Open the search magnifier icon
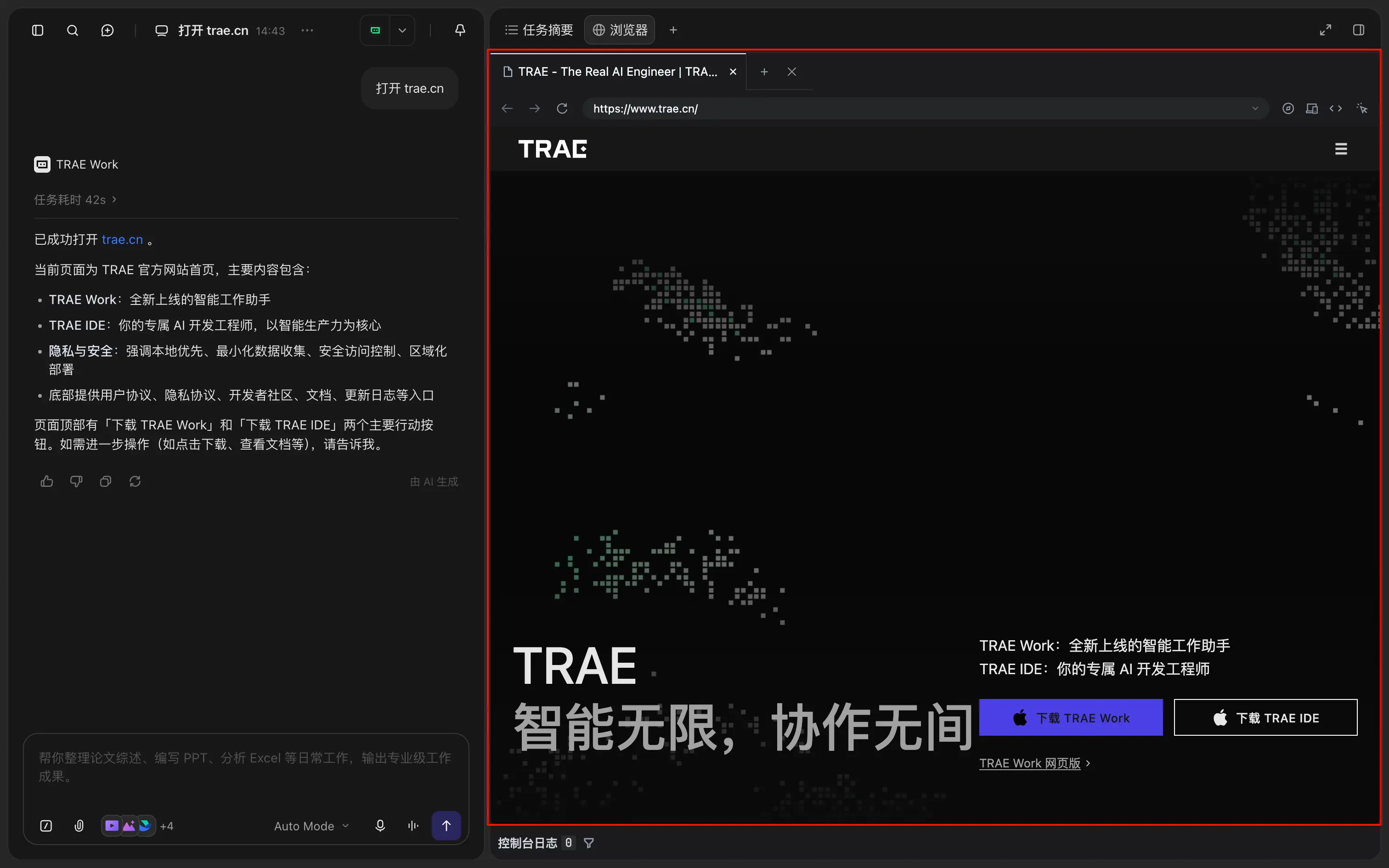 (72, 30)
